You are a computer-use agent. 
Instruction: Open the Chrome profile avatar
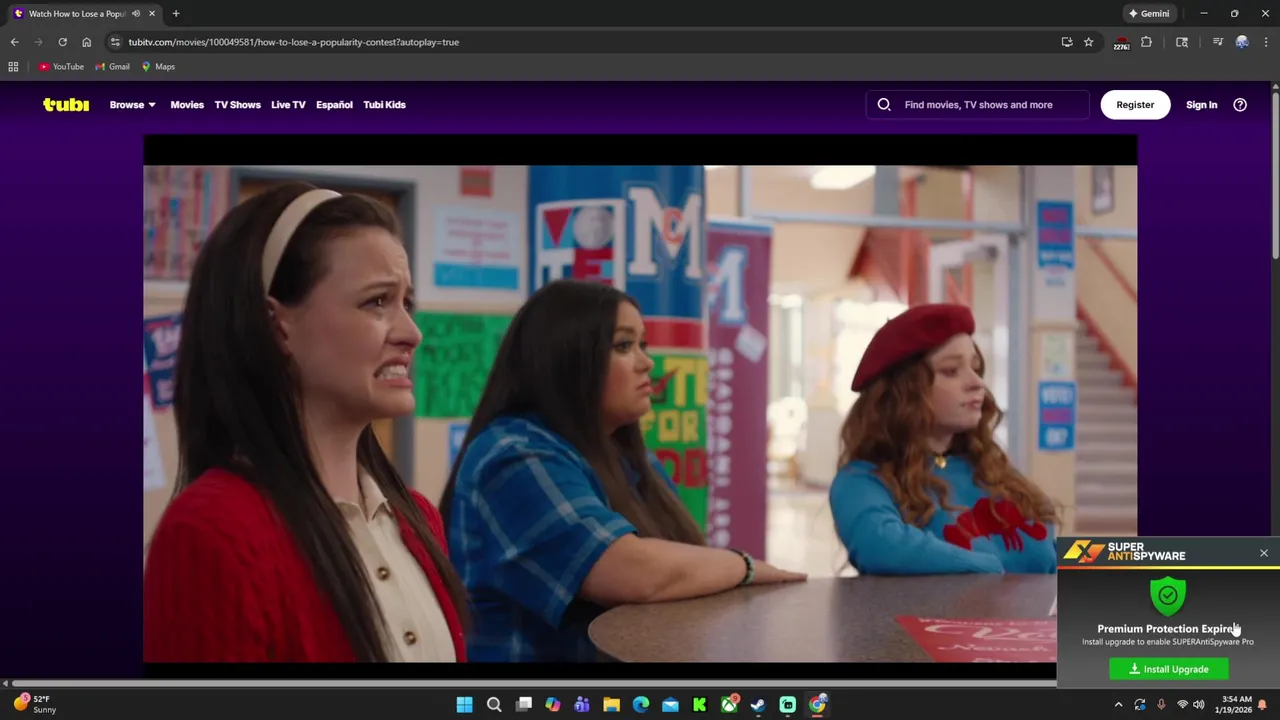[1242, 42]
